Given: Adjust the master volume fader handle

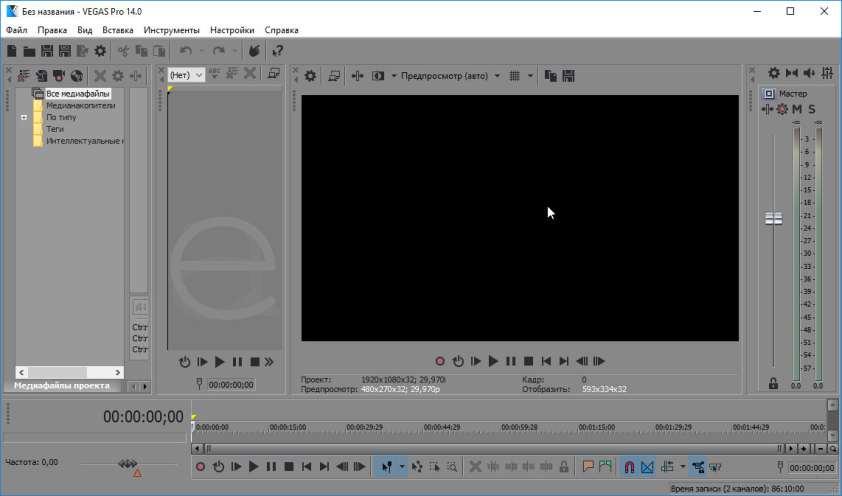Looking at the screenshot, I should click(x=773, y=218).
